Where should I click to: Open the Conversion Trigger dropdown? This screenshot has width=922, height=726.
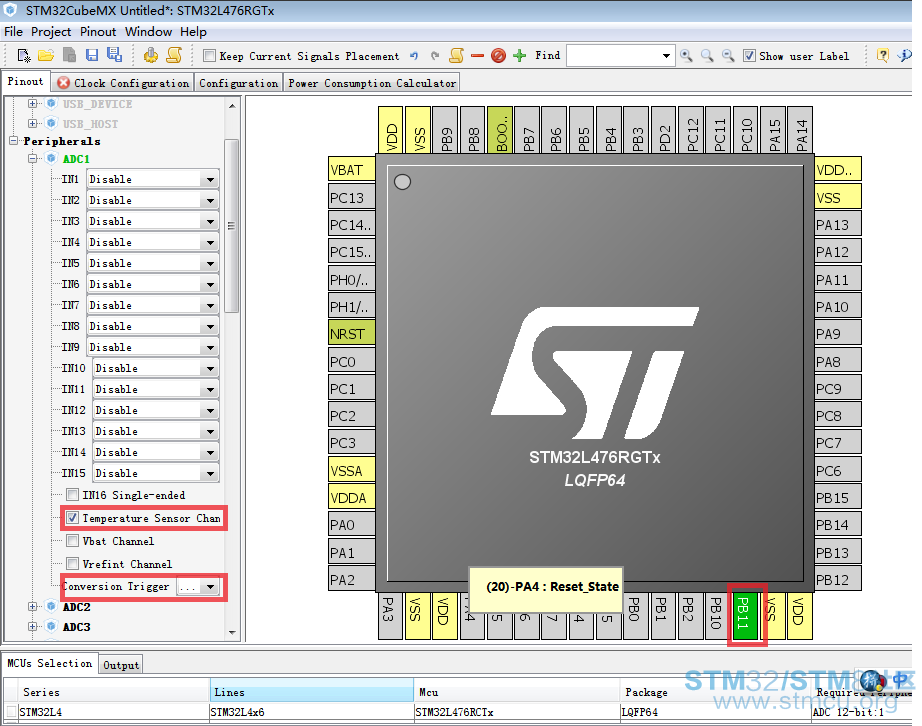coord(210,587)
